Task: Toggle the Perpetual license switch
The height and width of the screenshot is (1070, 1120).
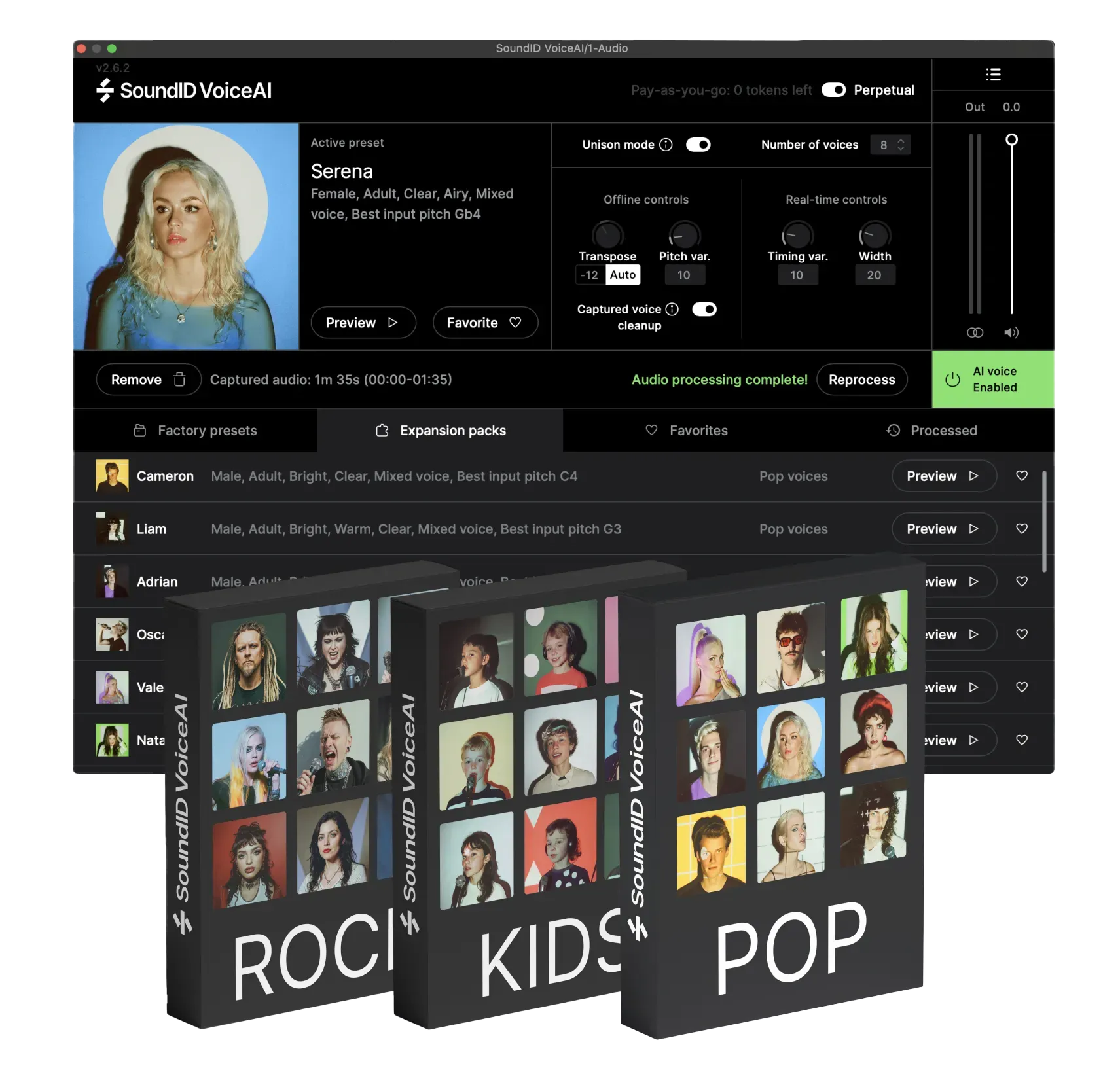Action: pyautogui.click(x=833, y=90)
